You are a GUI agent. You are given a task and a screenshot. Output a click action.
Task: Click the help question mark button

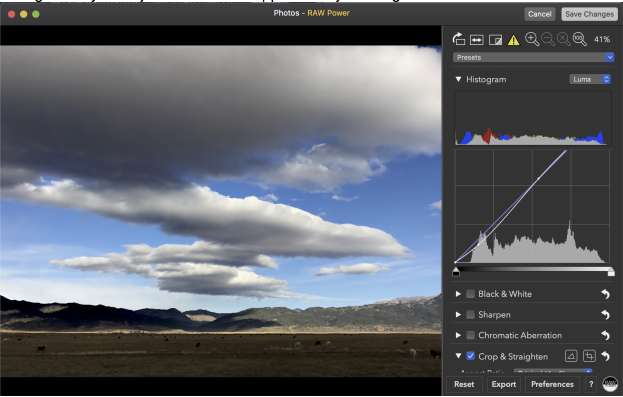click(x=591, y=384)
